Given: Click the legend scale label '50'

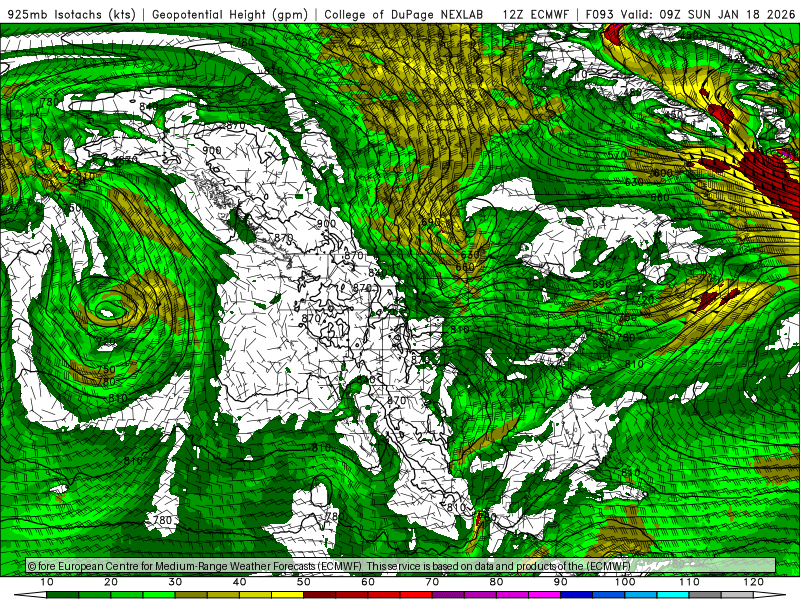Looking at the screenshot, I should point(304,582).
